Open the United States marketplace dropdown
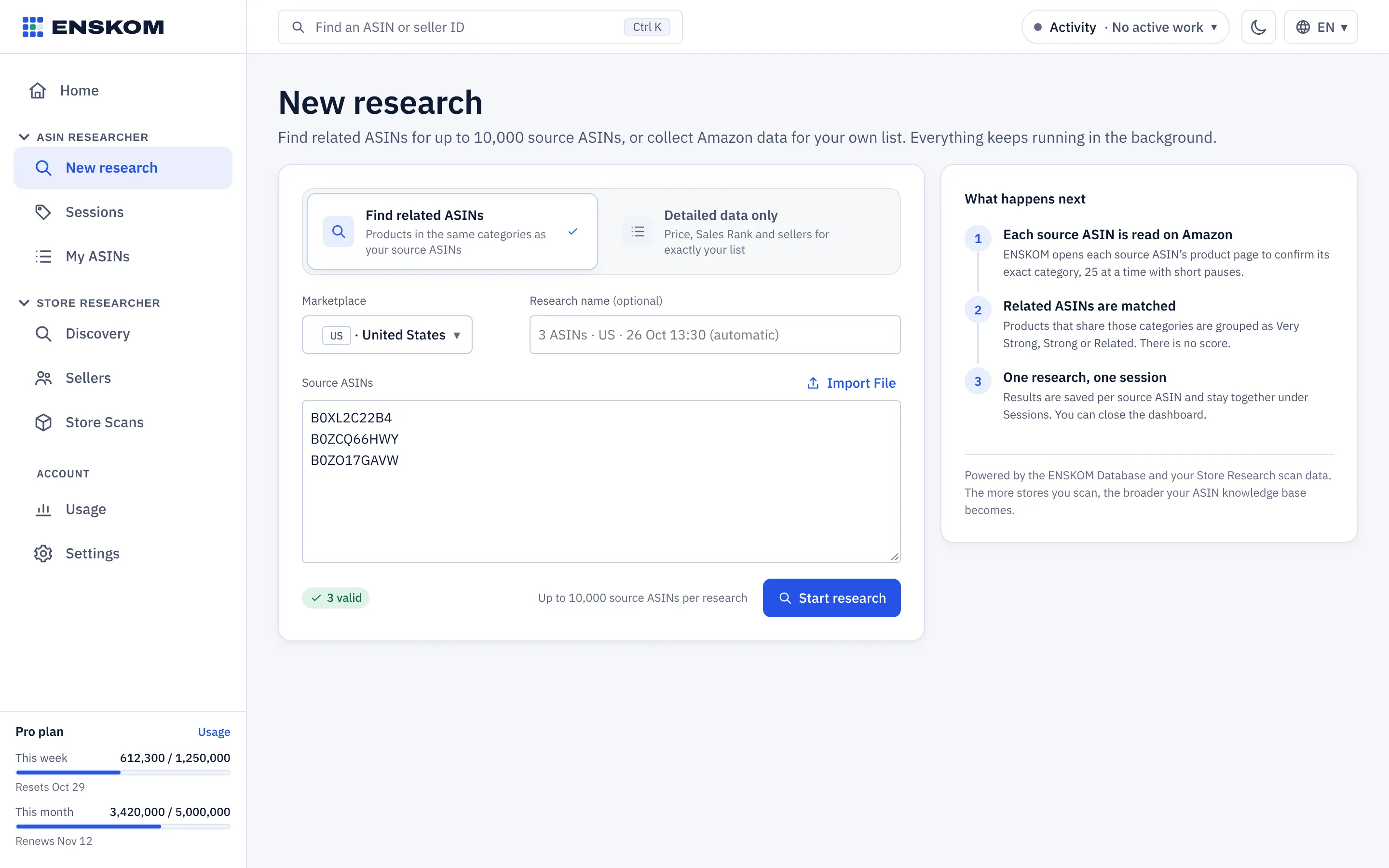Screen dimensions: 1389x868 [387, 335]
